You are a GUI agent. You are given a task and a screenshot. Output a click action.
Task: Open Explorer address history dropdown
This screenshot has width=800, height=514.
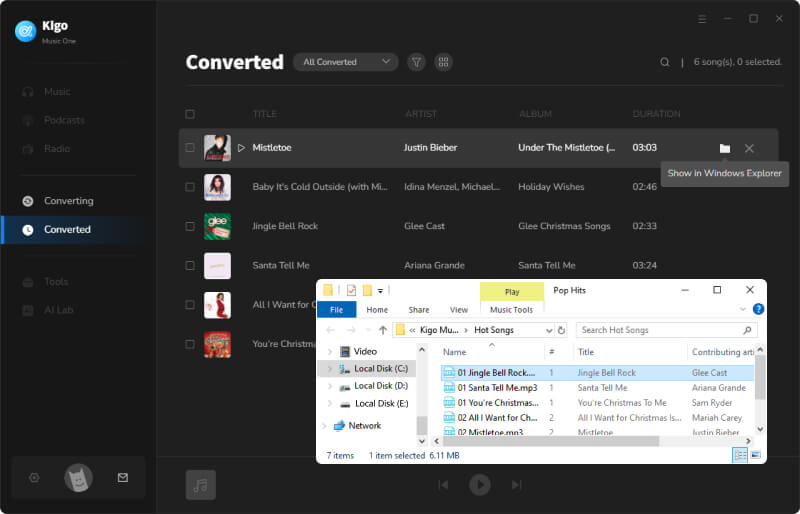point(549,330)
